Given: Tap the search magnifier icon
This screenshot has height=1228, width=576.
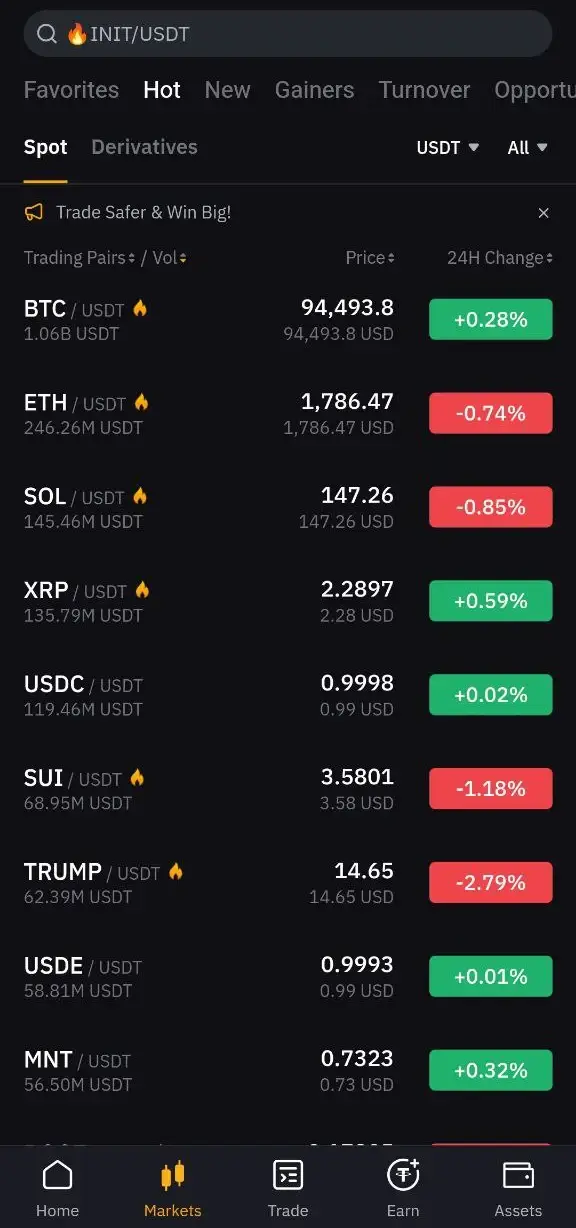Looking at the screenshot, I should coord(46,33).
